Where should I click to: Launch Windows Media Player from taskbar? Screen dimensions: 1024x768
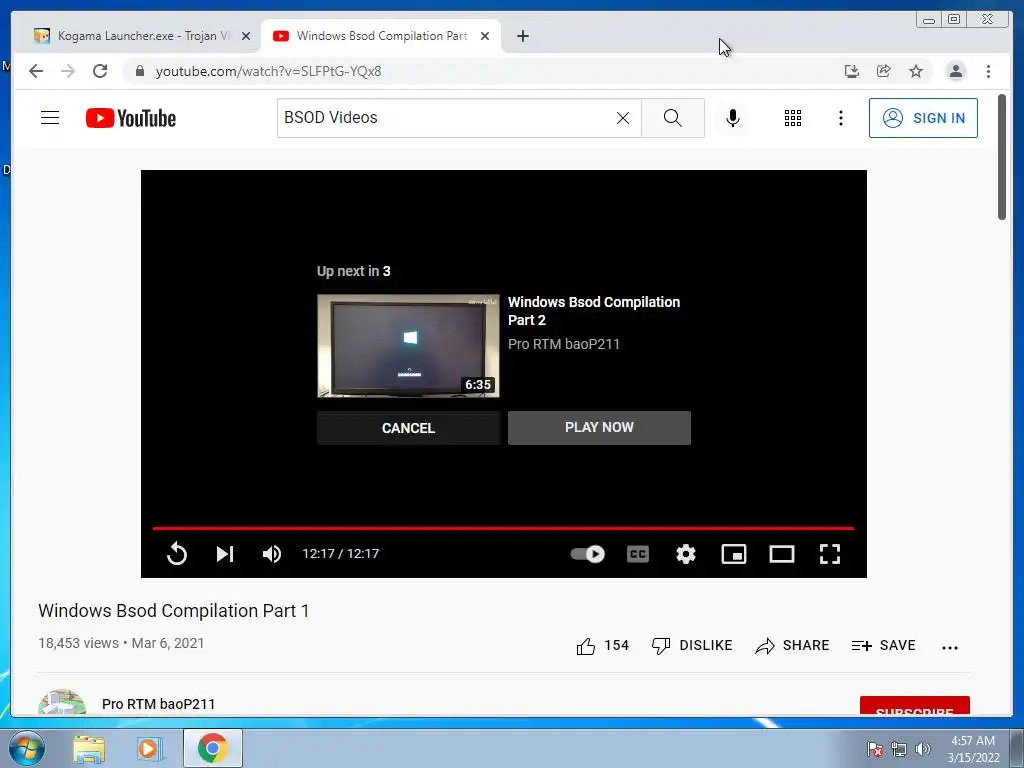pyautogui.click(x=148, y=749)
